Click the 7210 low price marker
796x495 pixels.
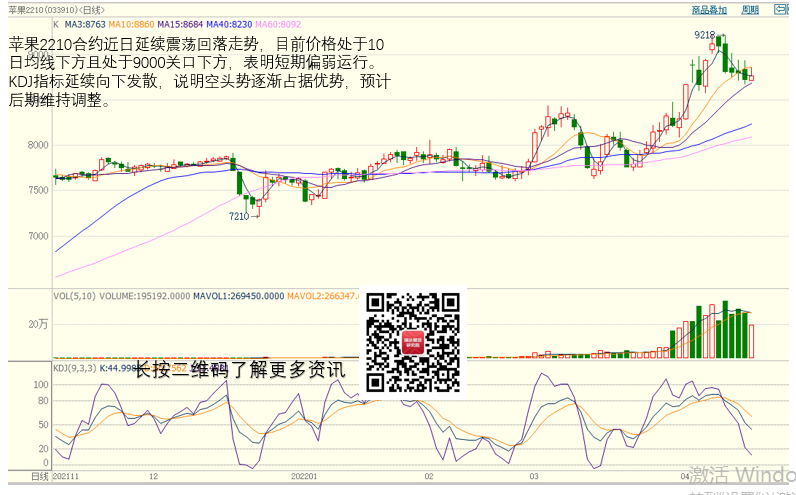[x=239, y=216]
